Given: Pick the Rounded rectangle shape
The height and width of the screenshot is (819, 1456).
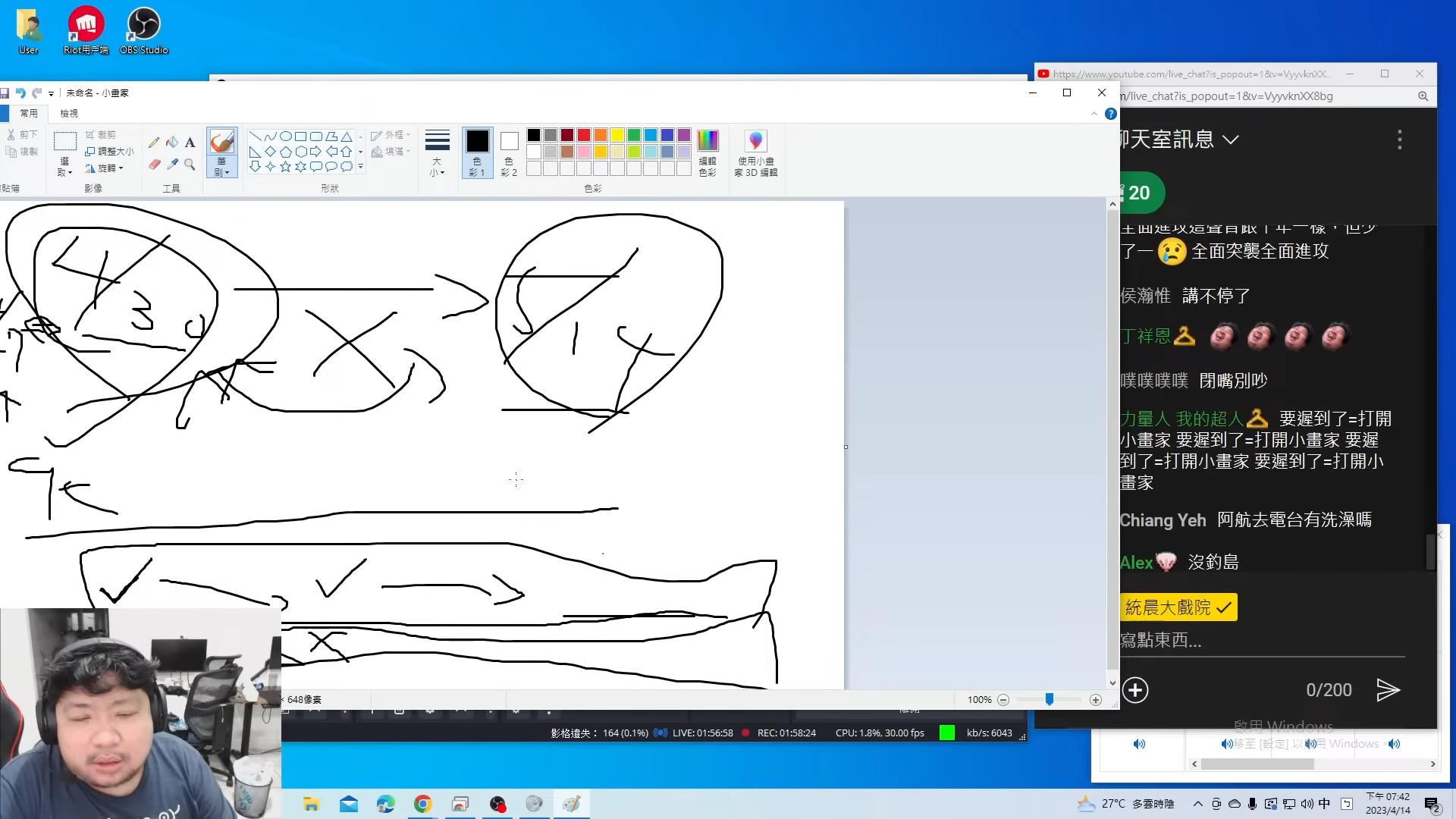Looking at the screenshot, I should 315,136.
